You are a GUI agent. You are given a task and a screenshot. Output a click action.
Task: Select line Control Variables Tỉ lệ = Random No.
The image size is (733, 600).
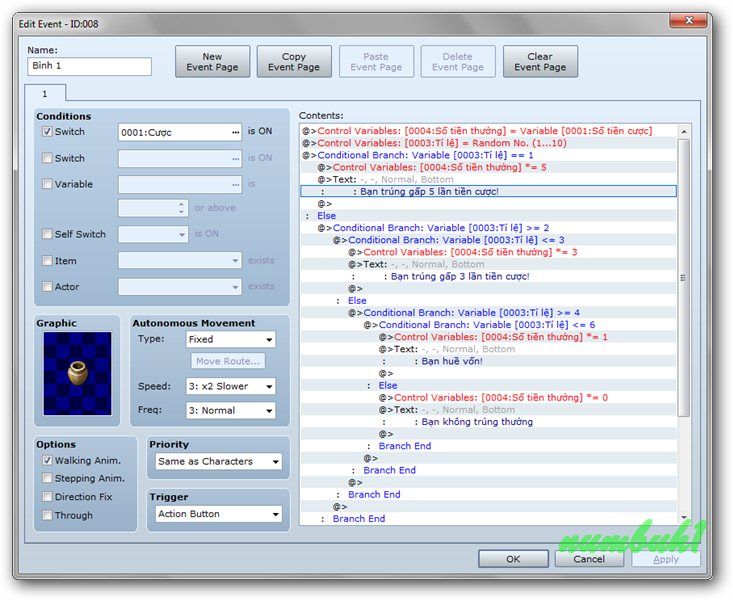(x=488, y=143)
